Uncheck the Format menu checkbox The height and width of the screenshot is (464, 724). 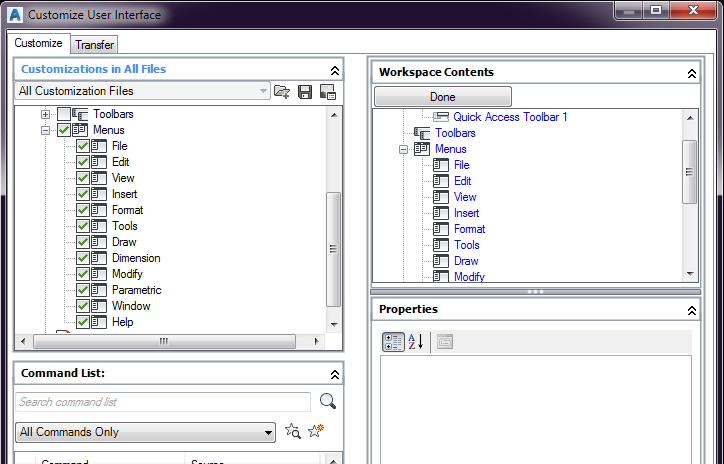[83, 210]
